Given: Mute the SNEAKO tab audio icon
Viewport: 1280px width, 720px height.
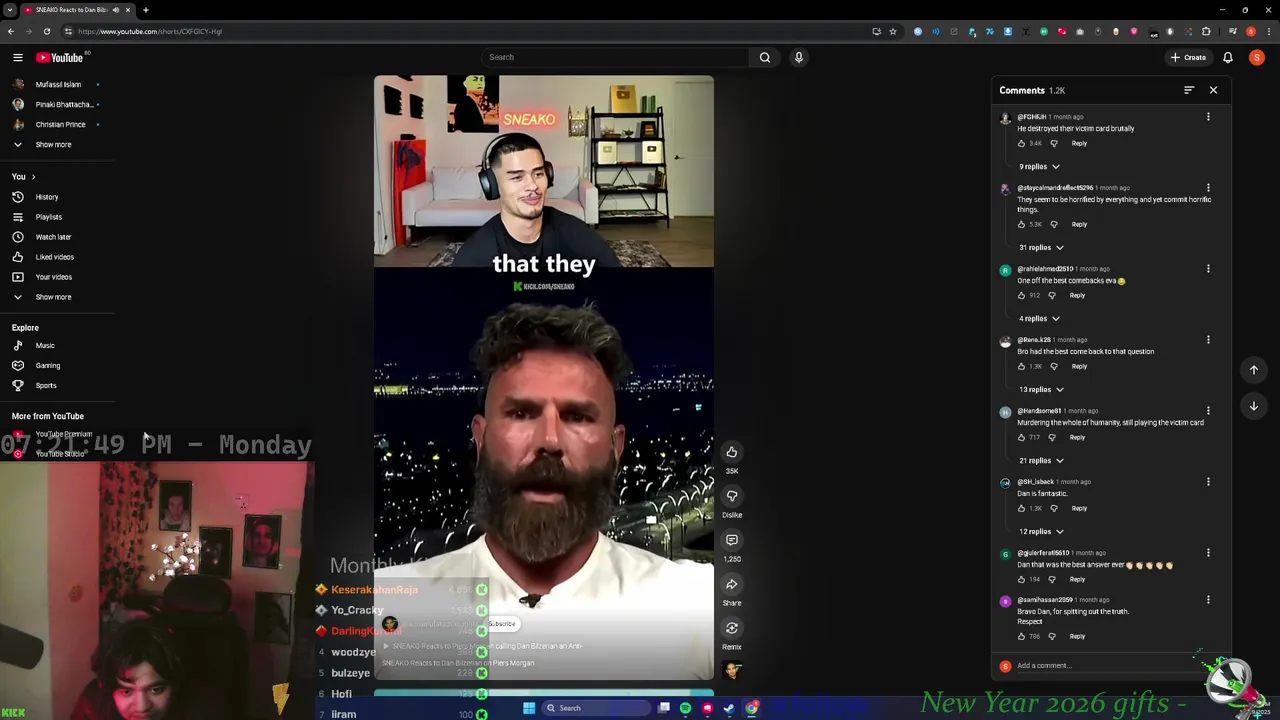Looking at the screenshot, I should [x=116, y=10].
